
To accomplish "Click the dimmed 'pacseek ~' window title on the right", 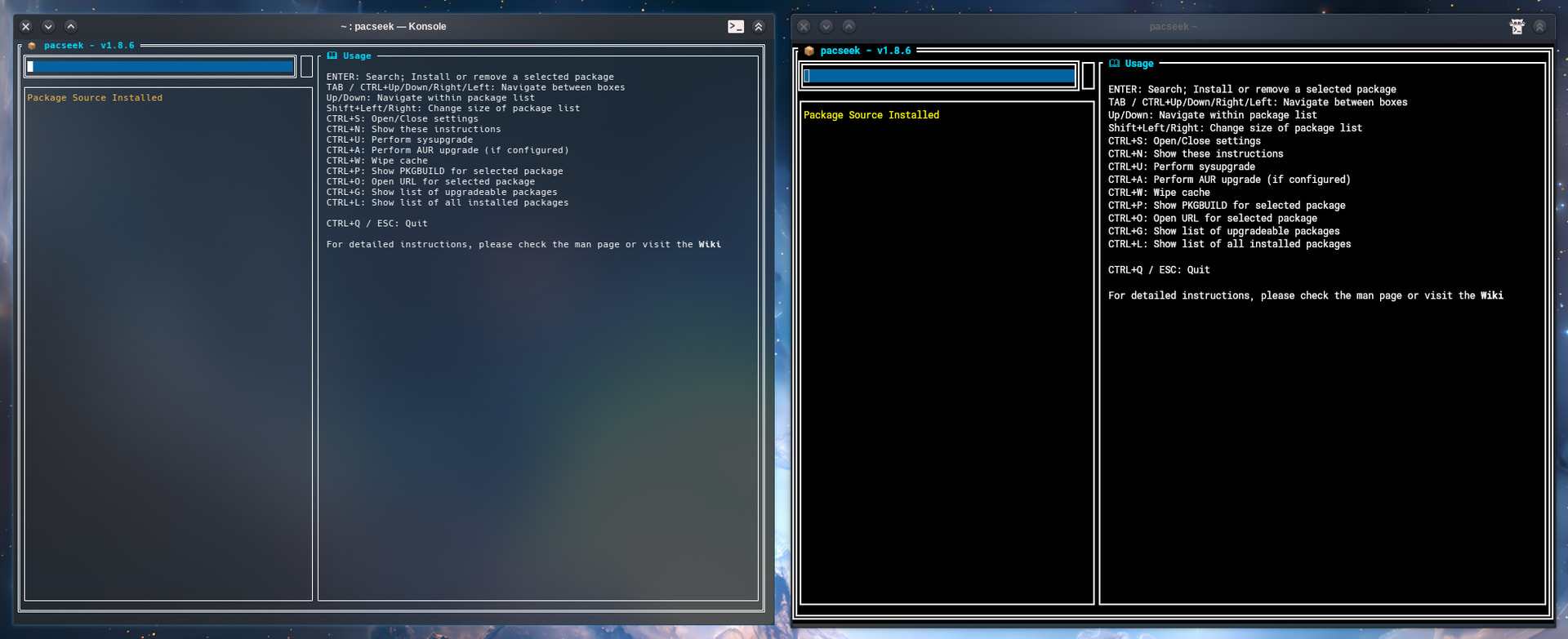I will coord(1173,26).
